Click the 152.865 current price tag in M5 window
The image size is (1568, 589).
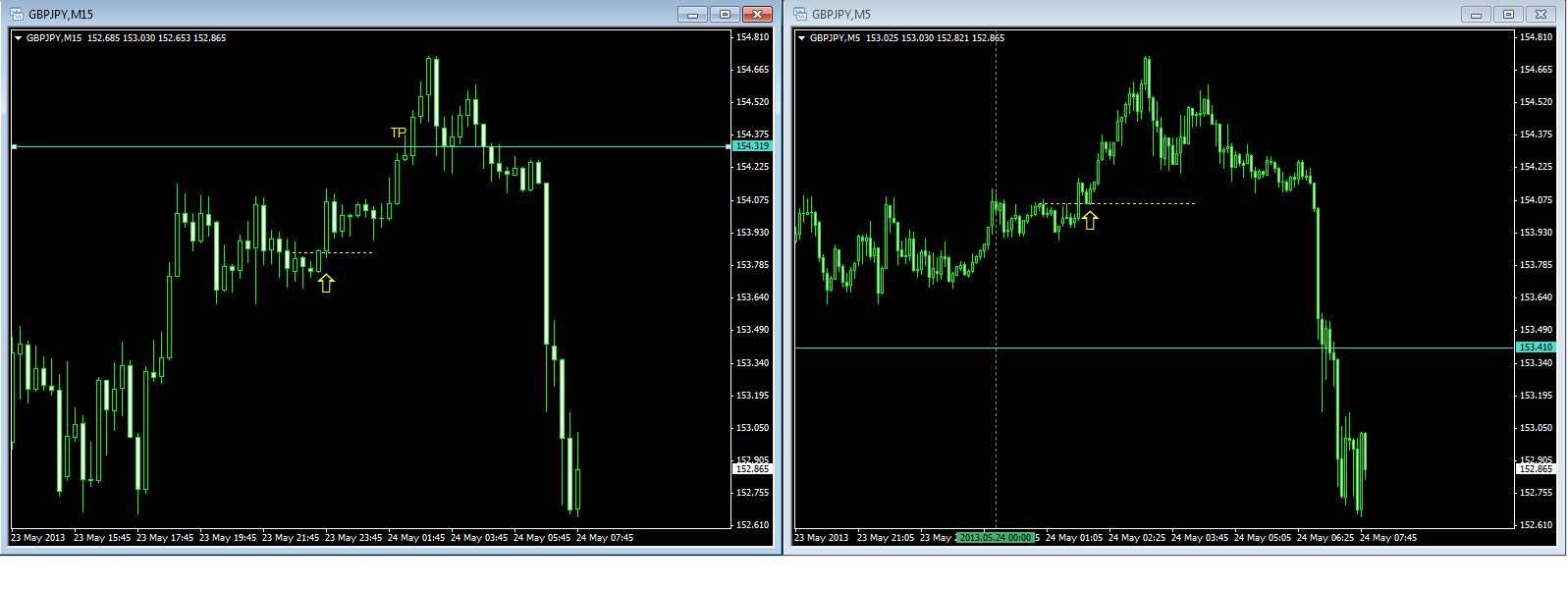1537,469
